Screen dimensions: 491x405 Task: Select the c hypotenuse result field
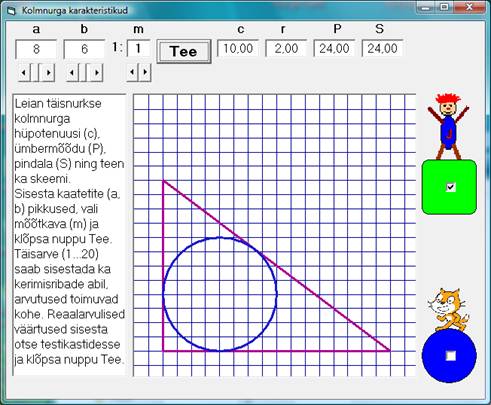238,48
